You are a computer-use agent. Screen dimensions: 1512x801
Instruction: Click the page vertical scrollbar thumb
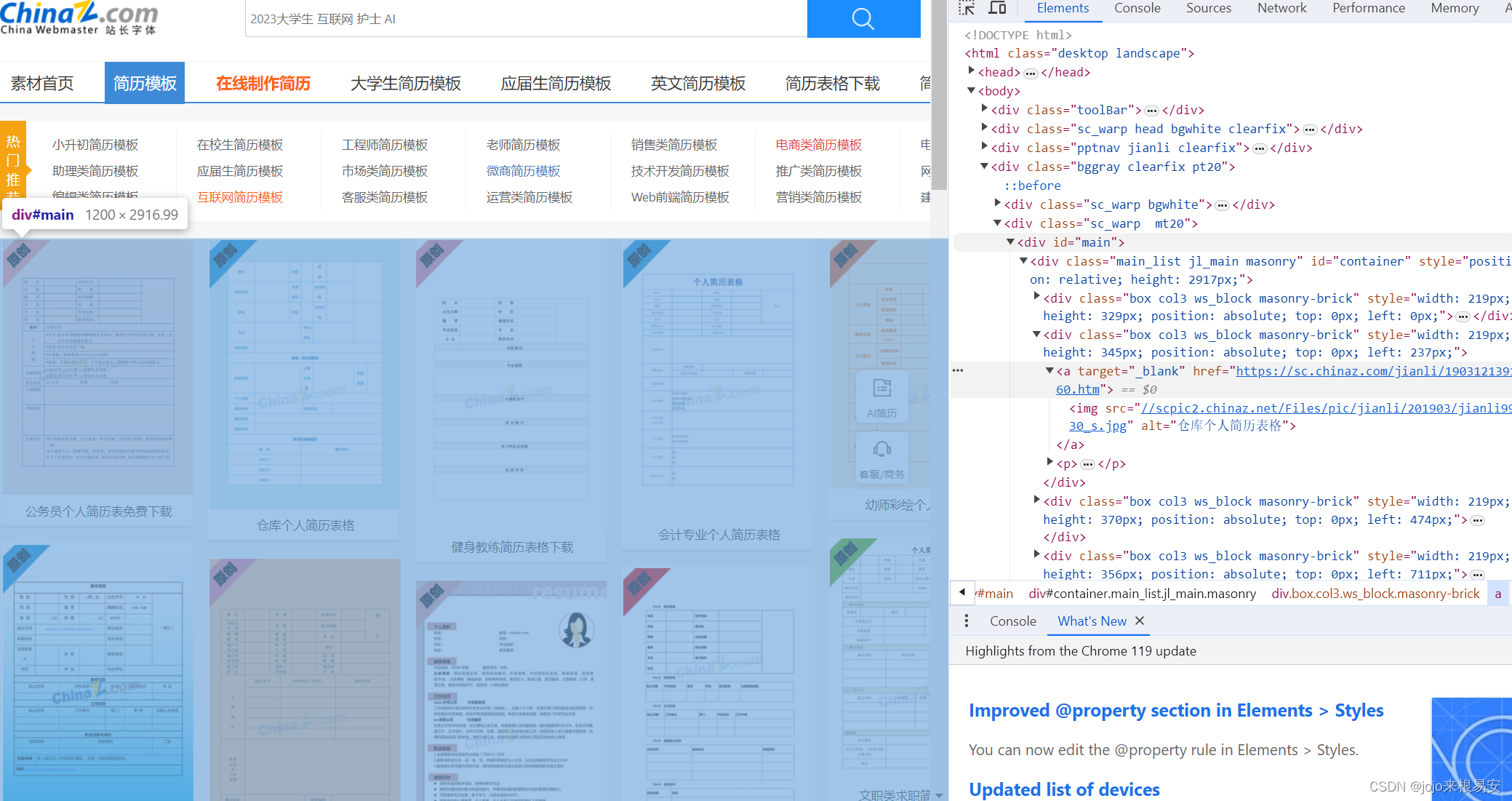click(939, 95)
